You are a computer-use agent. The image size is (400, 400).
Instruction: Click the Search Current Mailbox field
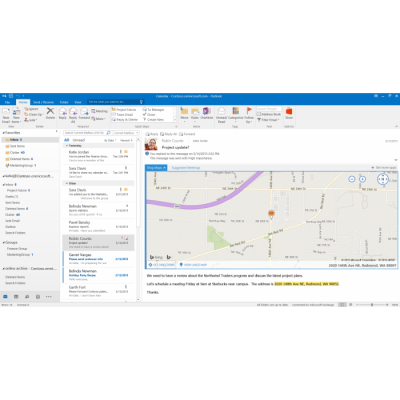point(87,133)
